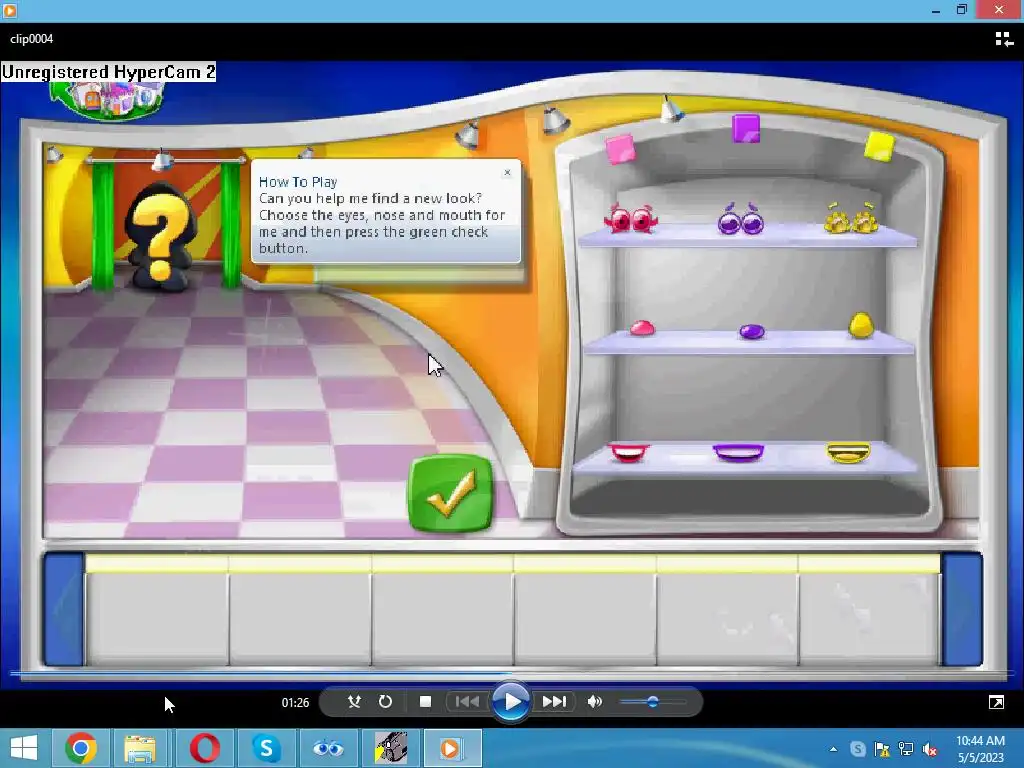Click muted speaker tray icon
Image resolution: width=1024 pixels, height=768 pixels.
pos(930,749)
